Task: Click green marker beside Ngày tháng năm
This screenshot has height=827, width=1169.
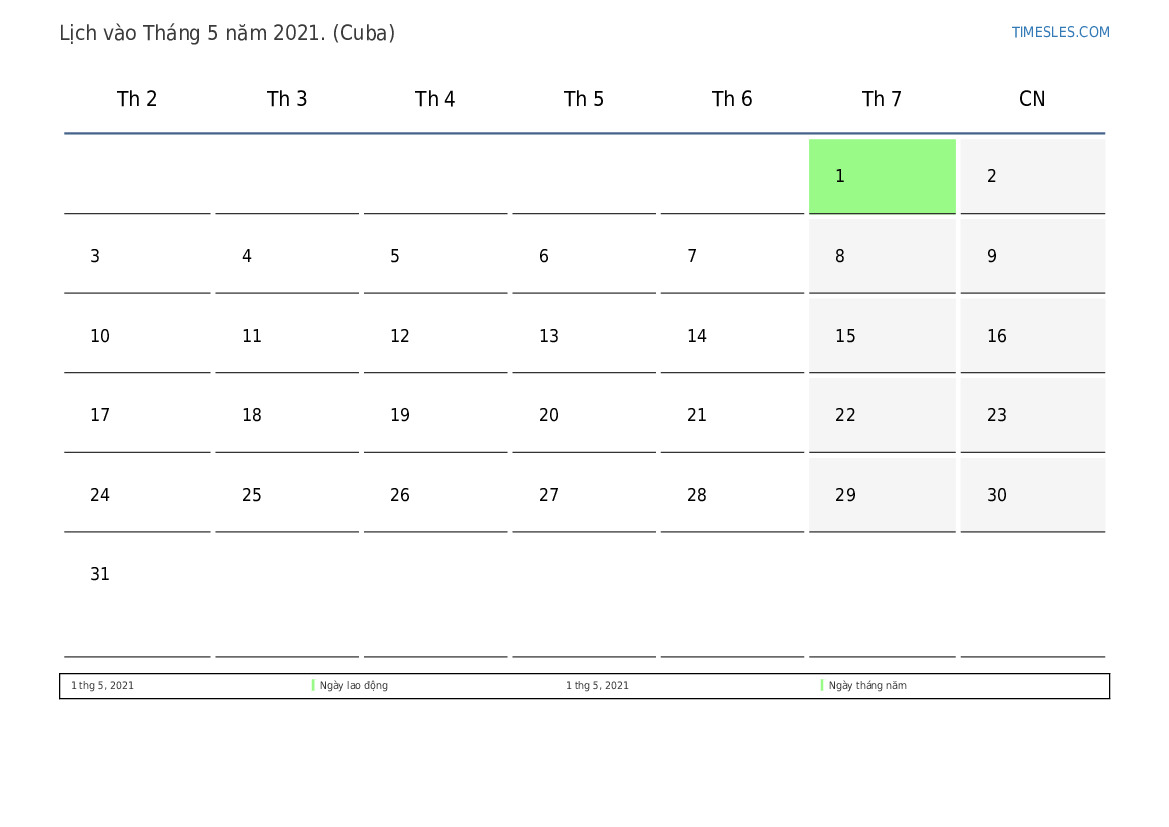Action: point(822,685)
